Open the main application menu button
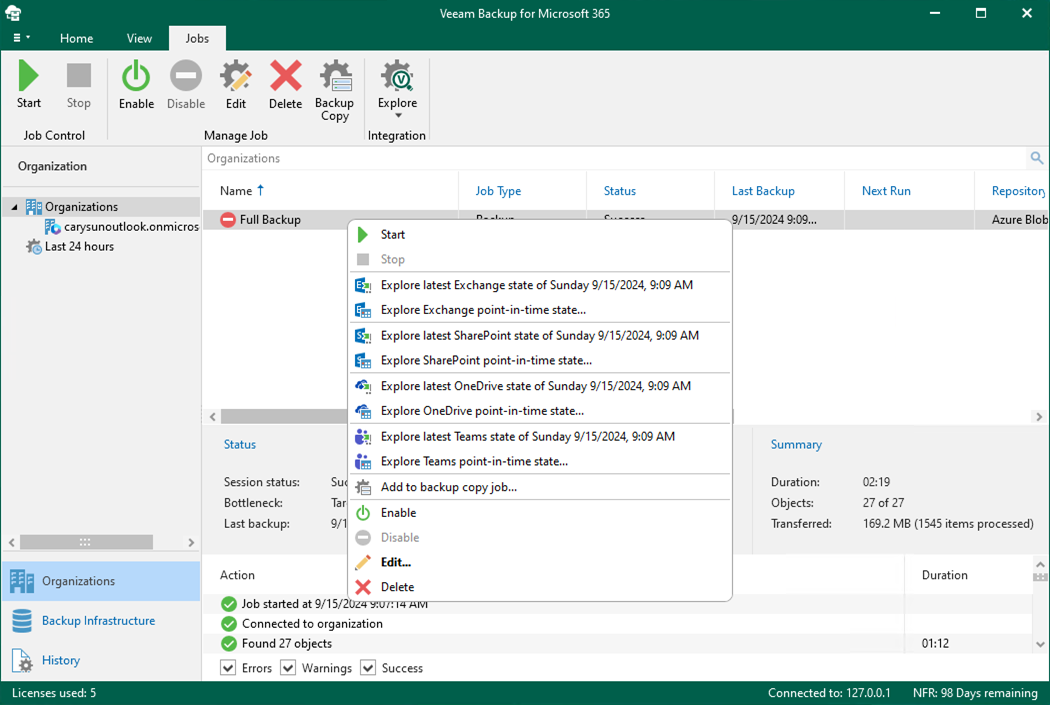The width and height of the screenshot is (1050, 705). (x=21, y=38)
